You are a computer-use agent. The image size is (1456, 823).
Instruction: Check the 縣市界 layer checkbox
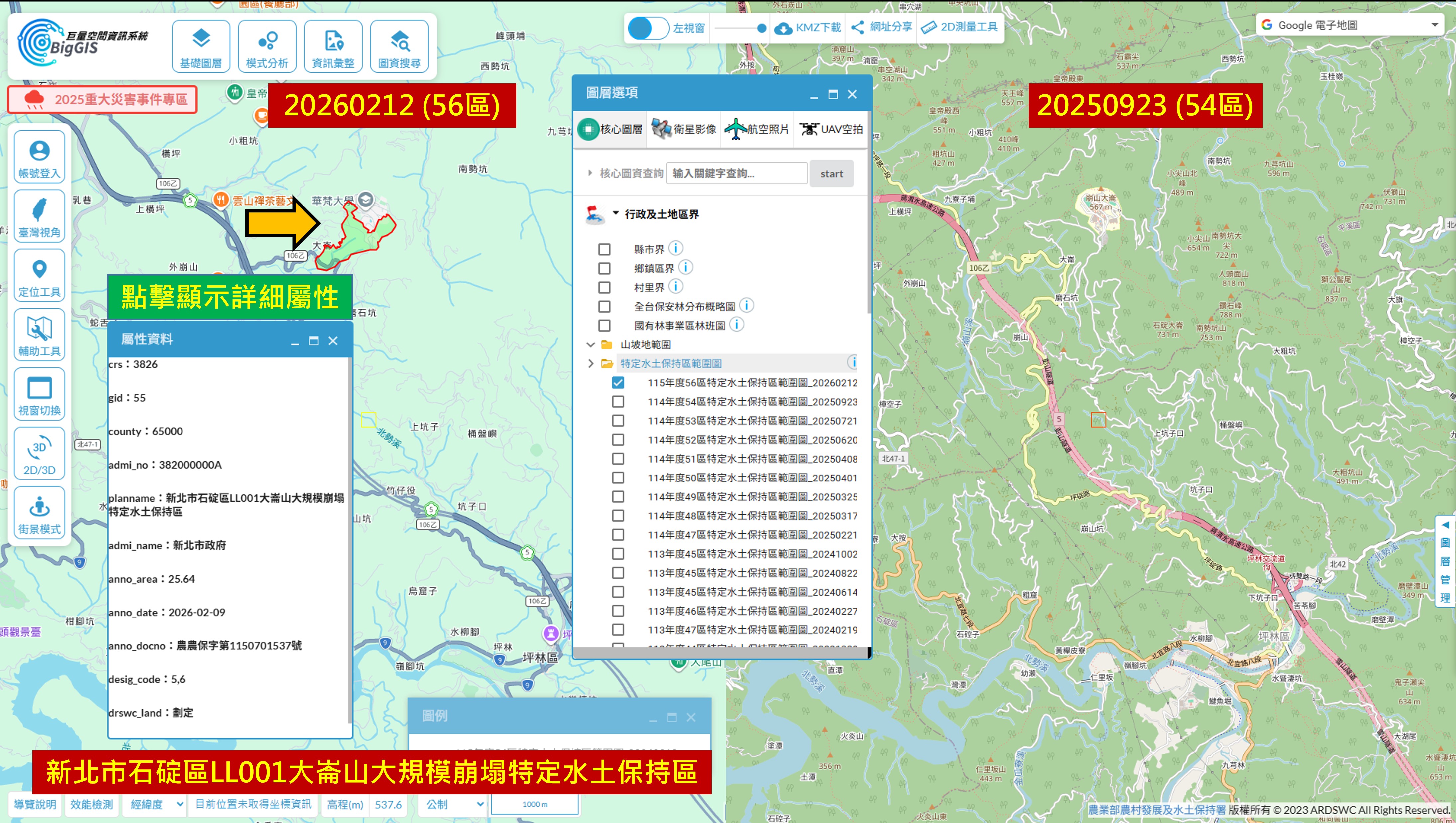click(604, 249)
